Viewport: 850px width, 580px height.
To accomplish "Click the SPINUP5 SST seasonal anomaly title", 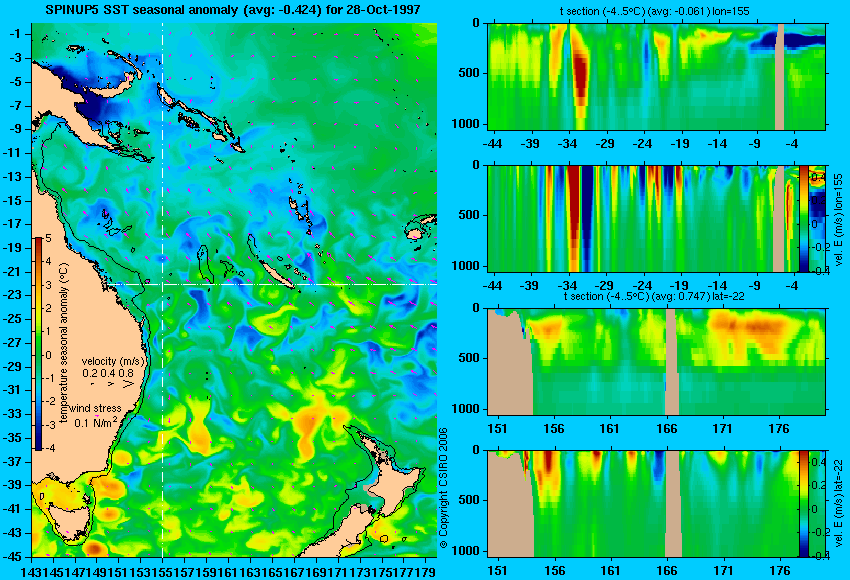I will (x=233, y=10).
